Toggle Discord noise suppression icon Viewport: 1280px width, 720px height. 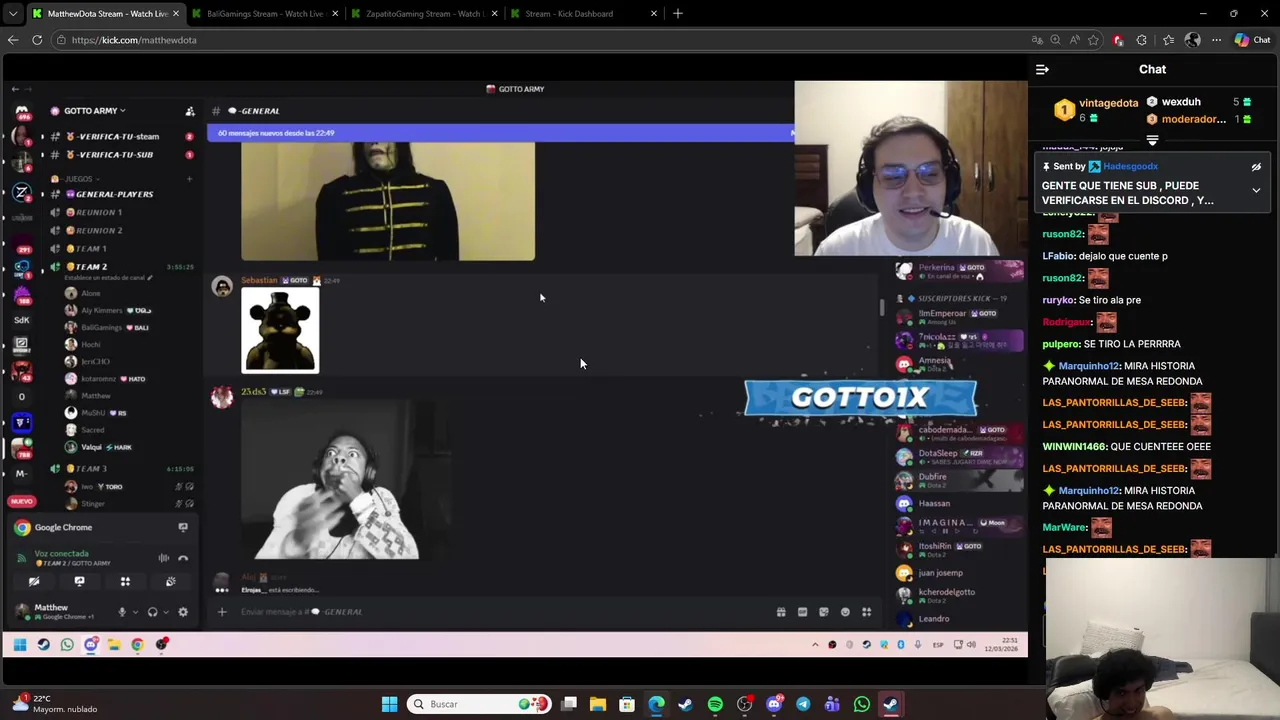(x=163, y=558)
